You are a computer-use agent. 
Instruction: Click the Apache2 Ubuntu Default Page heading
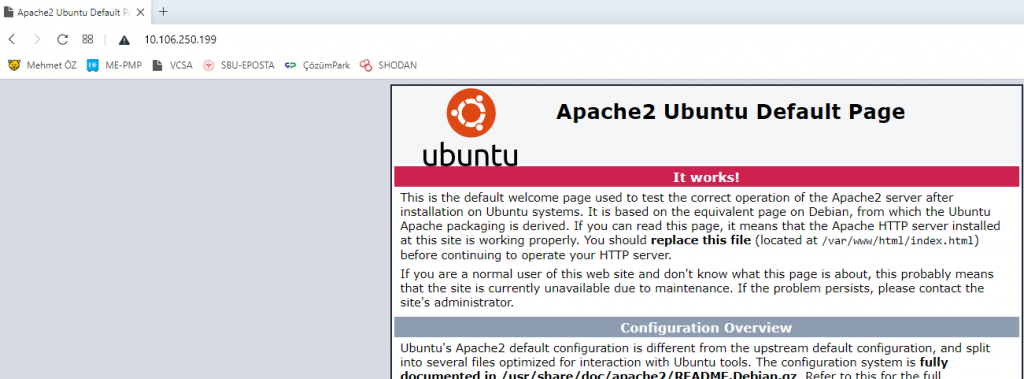coord(730,112)
